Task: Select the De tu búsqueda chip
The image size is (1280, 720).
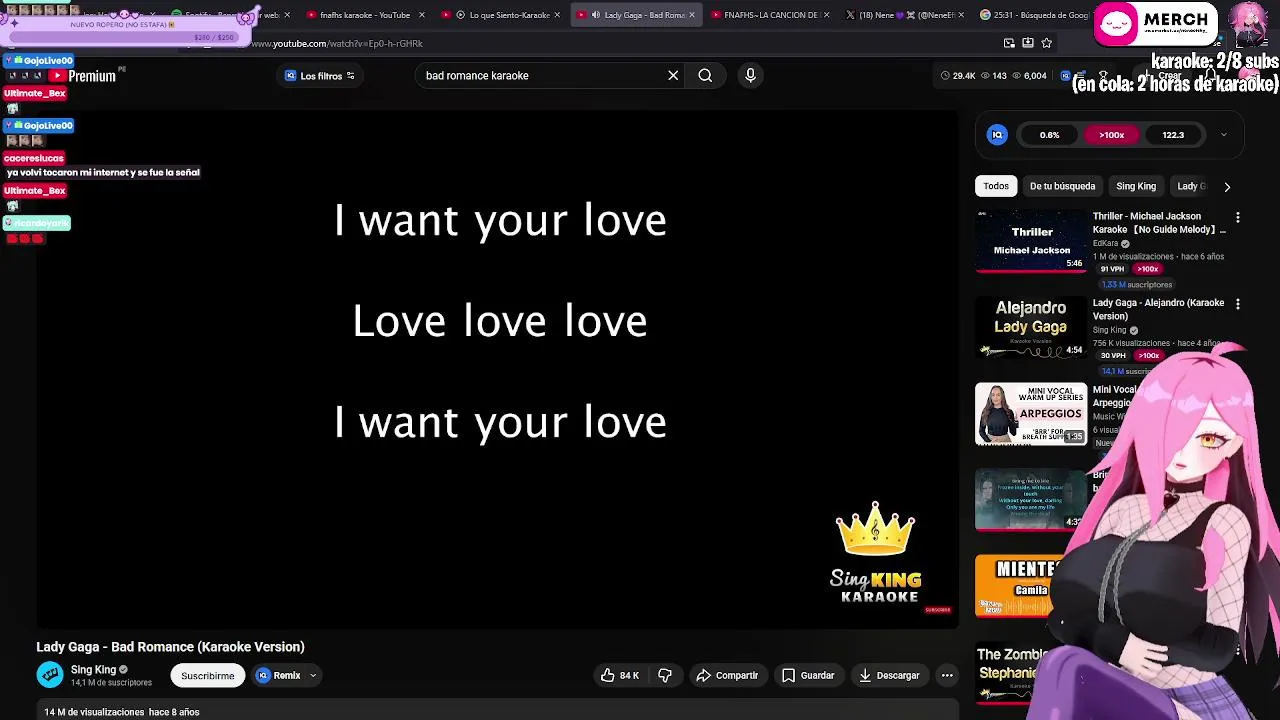Action: [x=1062, y=186]
